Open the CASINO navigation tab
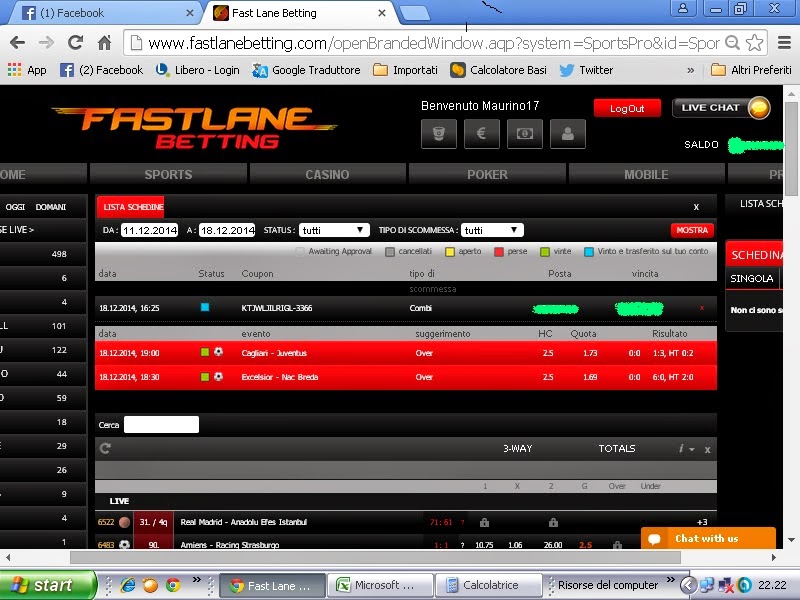The height and width of the screenshot is (600, 800). point(327,174)
